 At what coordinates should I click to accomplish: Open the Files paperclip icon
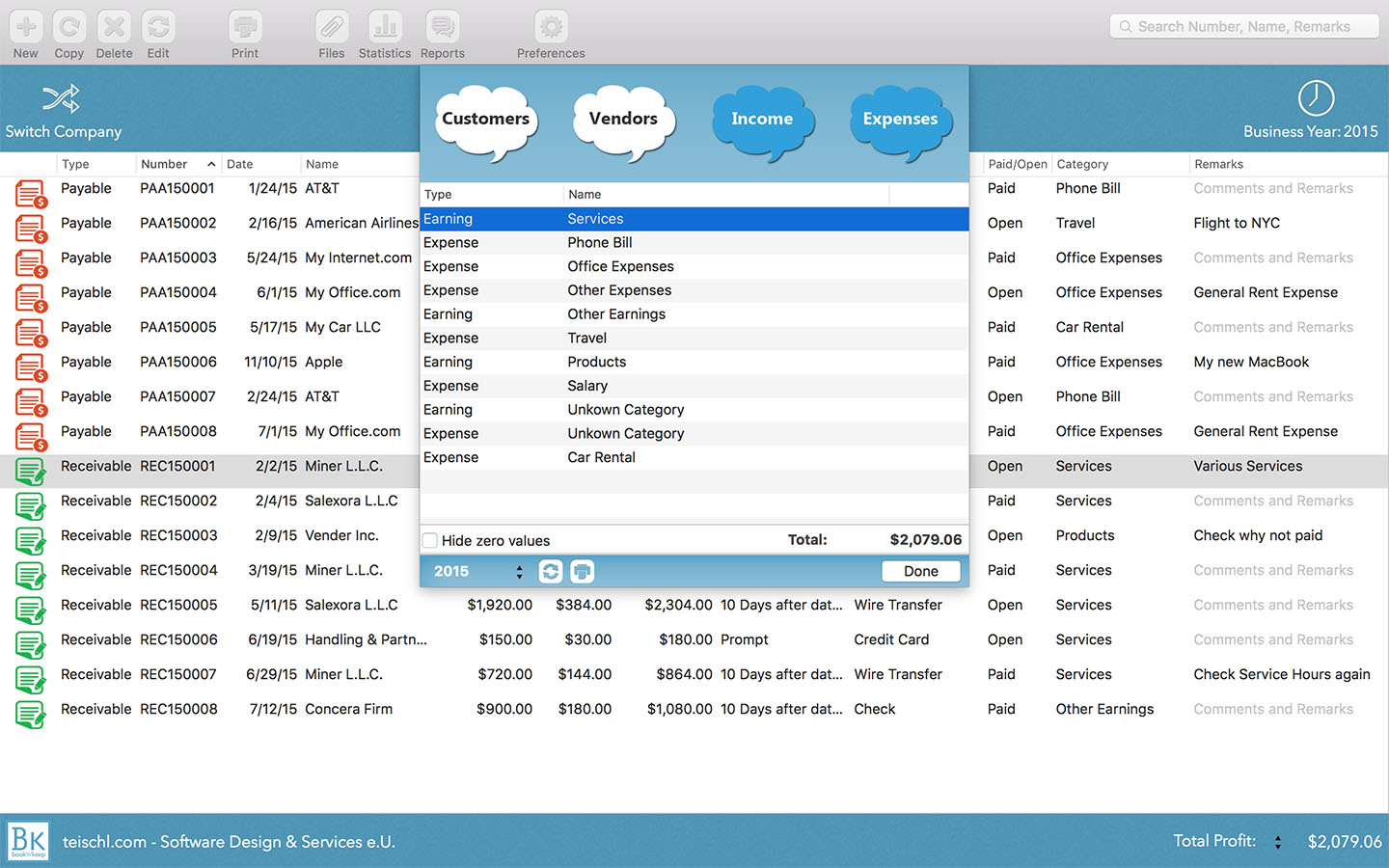332,27
